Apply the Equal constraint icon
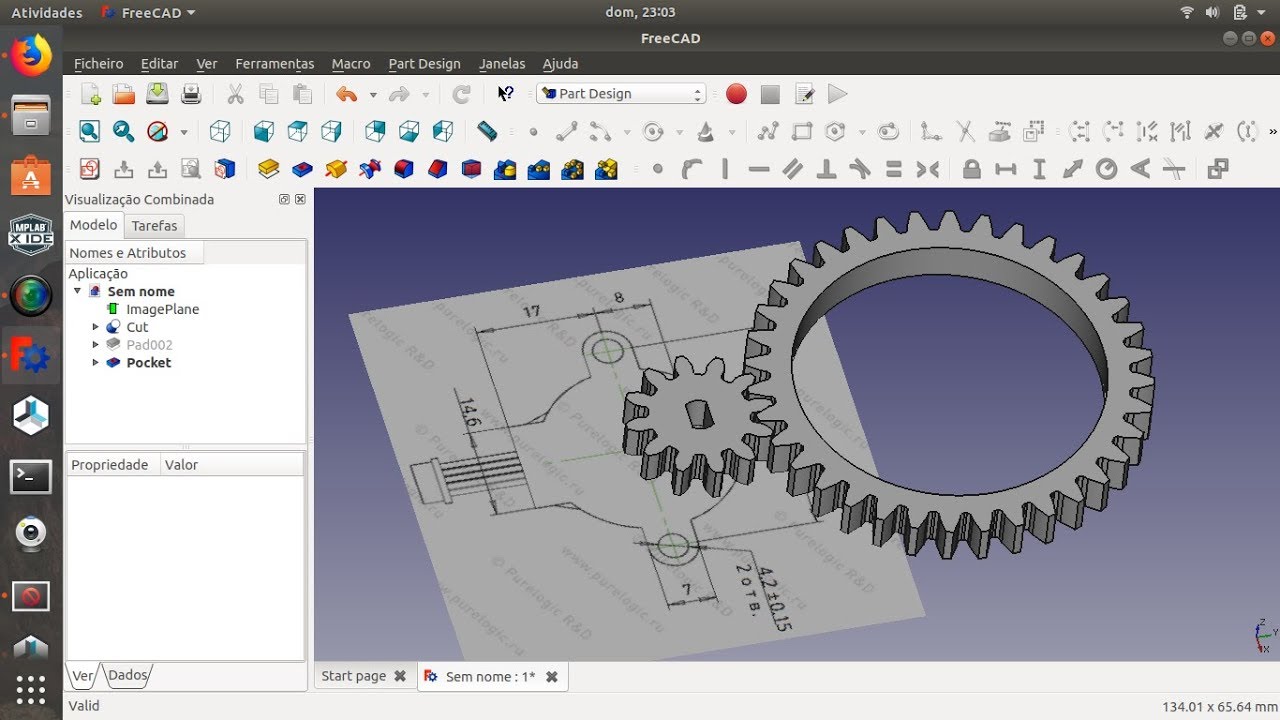This screenshot has height=720, width=1280. pyautogui.click(x=894, y=169)
